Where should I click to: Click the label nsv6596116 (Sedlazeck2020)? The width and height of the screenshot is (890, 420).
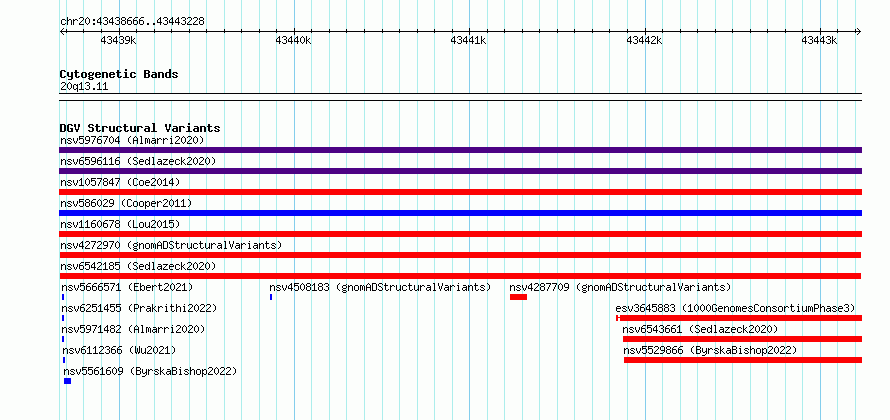pyautogui.click(x=138, y=161)
